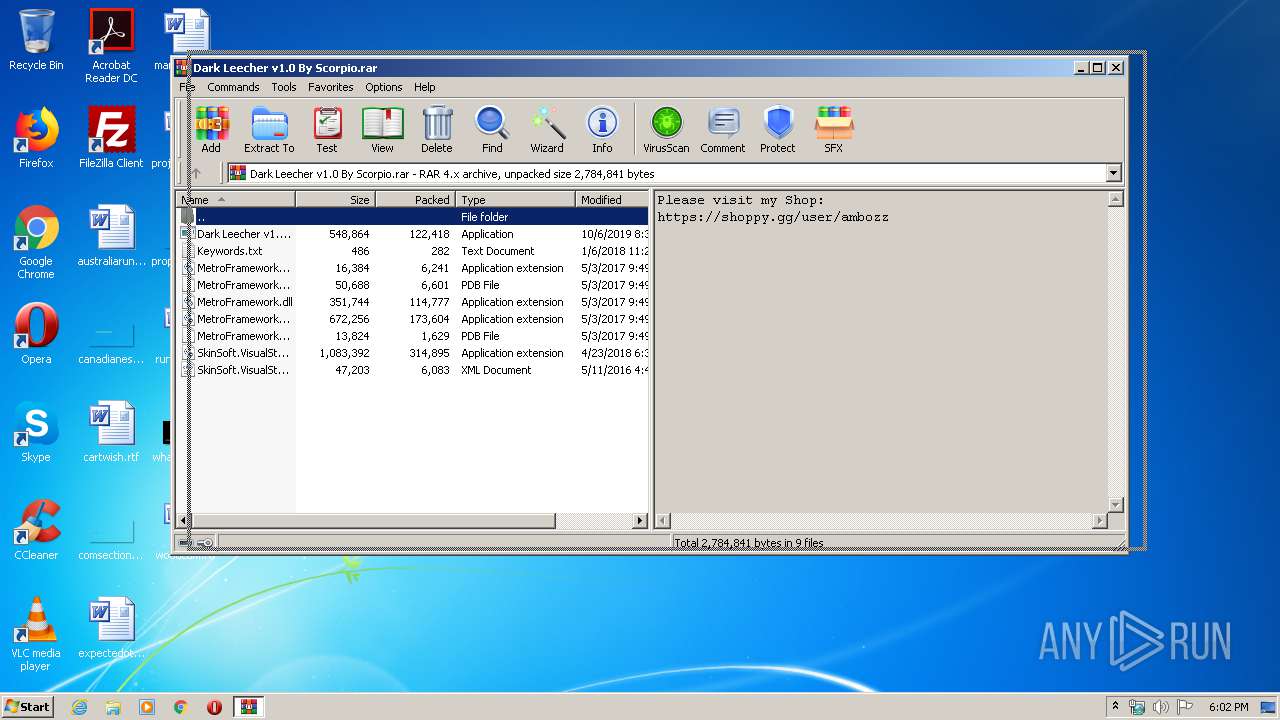
Task: Open the Comment tool
Action: click(x=722, y=130)
